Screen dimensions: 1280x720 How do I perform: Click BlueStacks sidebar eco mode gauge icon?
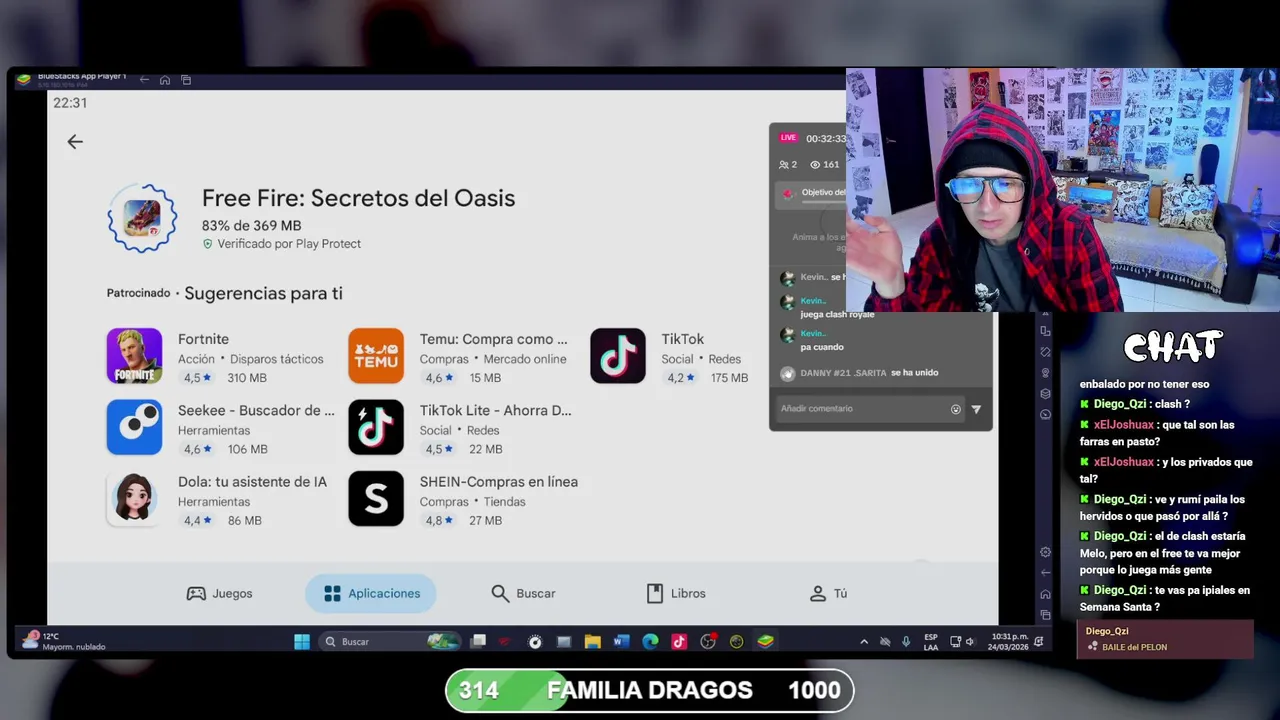pyautogui.click(x=1045, y=414)
